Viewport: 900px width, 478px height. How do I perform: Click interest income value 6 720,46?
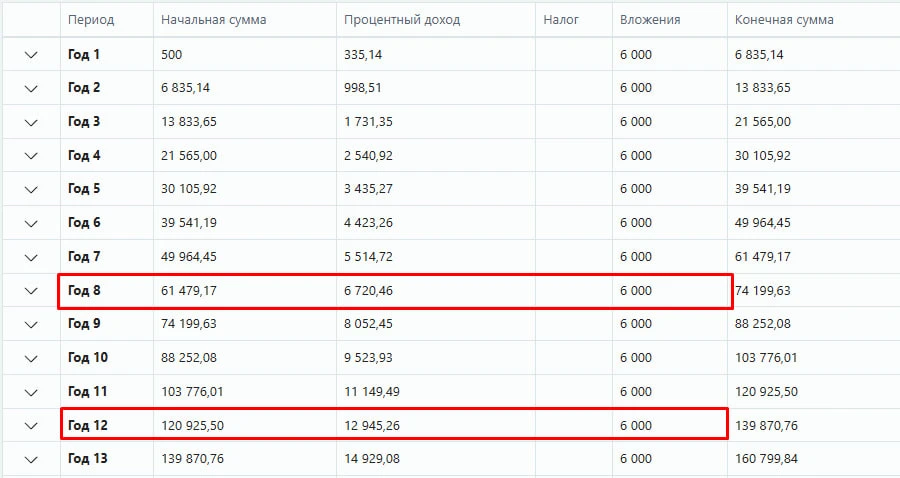click(368, 290)
